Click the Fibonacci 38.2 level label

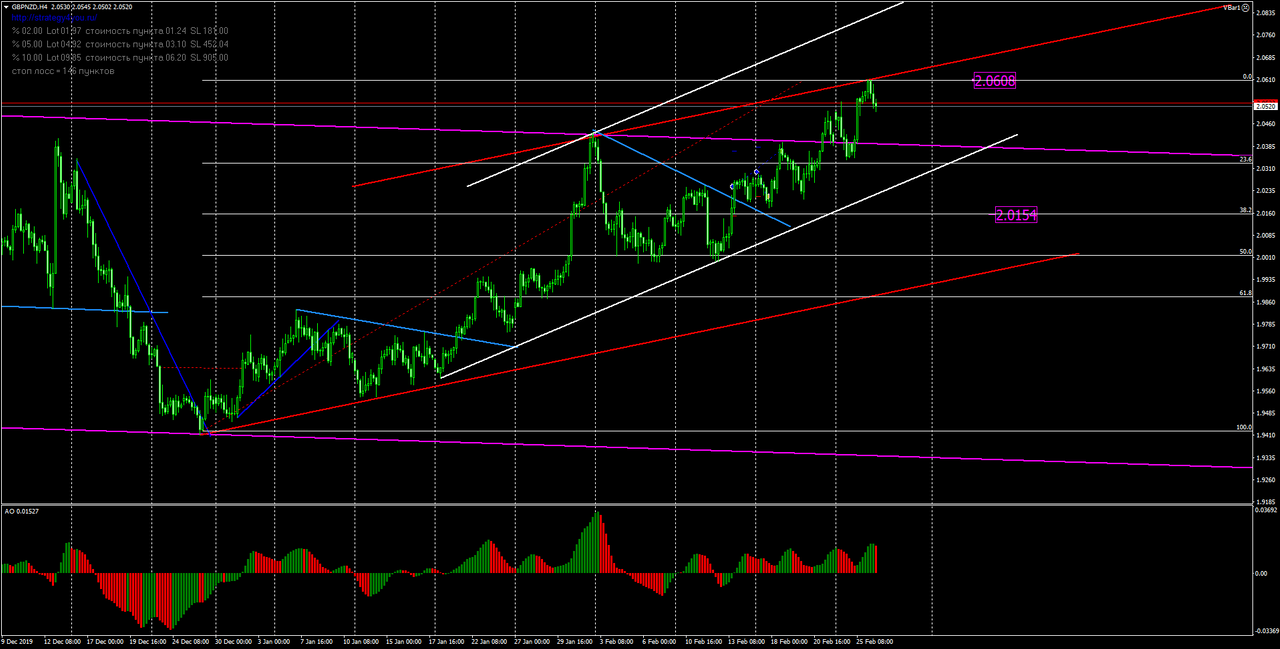[x=1245, y=210]
